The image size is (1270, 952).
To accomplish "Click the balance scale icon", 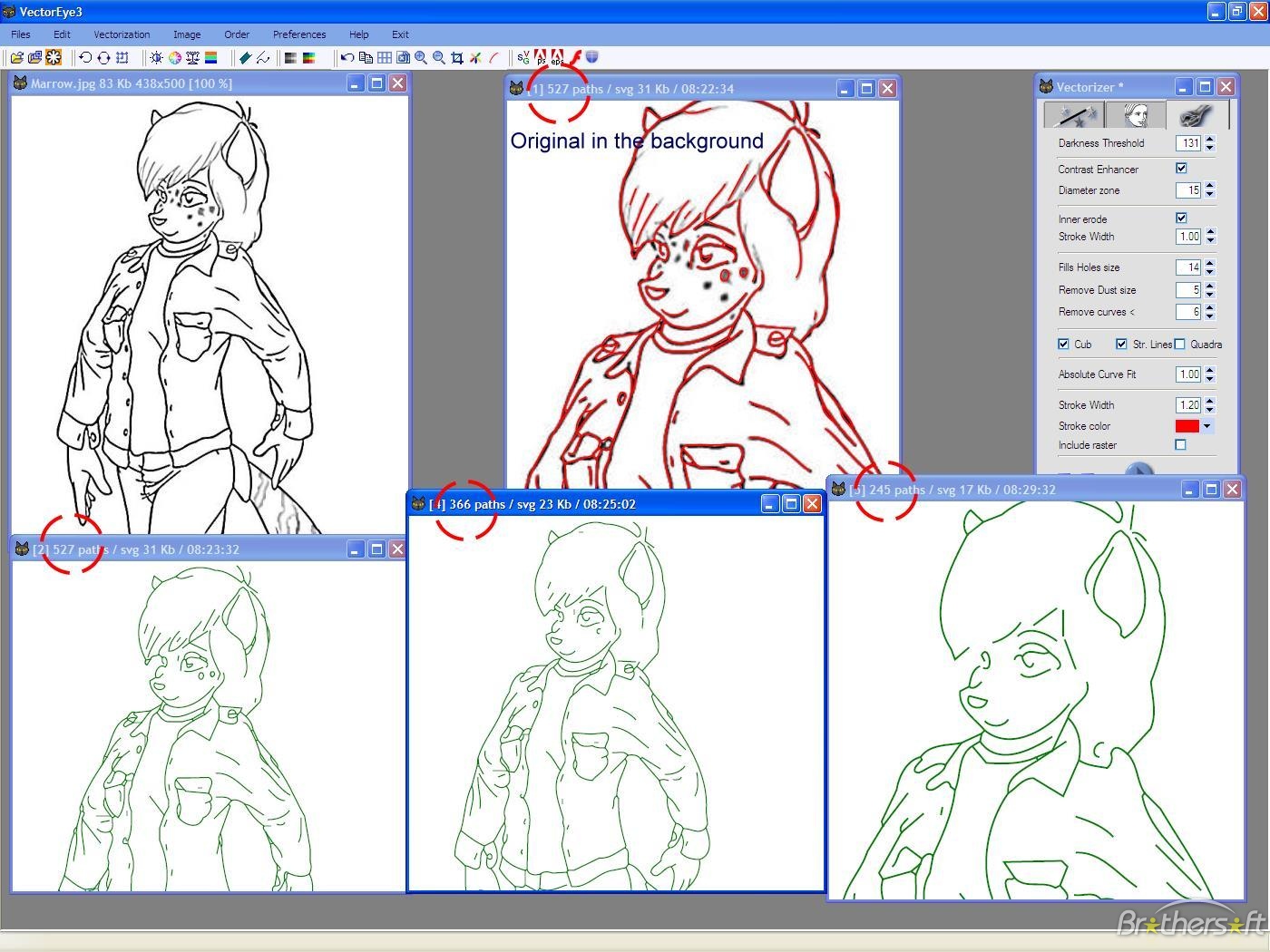I will pos(193,58).
